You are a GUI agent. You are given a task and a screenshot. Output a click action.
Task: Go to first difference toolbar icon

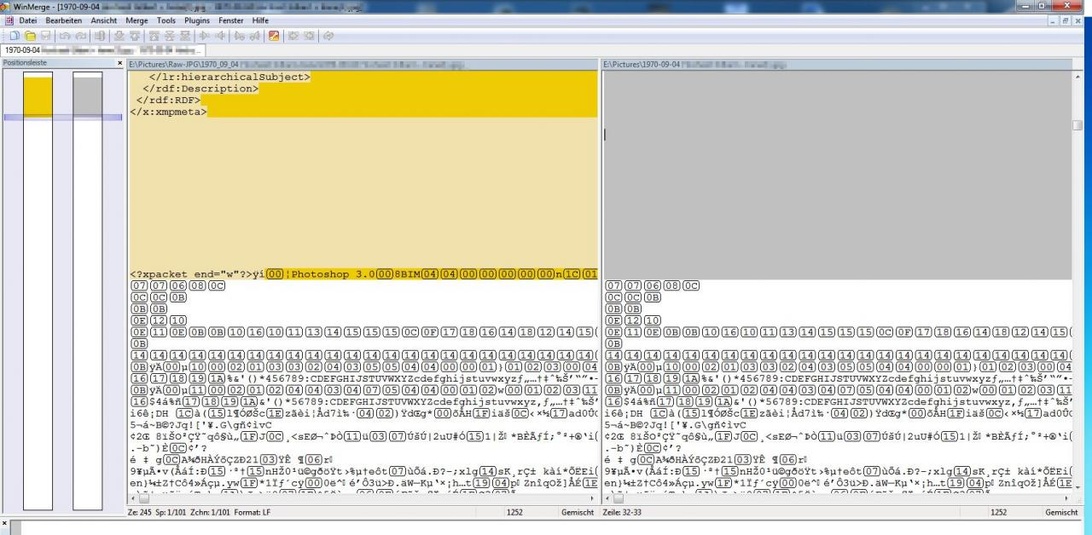[x=153, y=36]
